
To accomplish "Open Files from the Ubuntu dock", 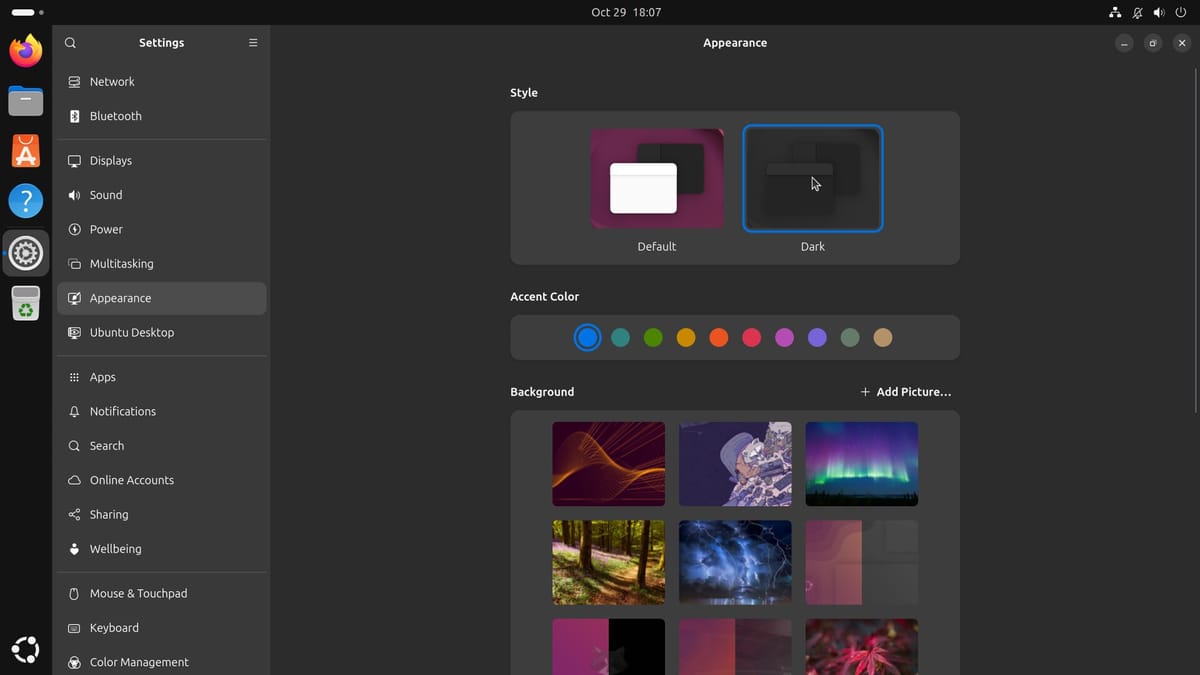I will tap(26, 101).
